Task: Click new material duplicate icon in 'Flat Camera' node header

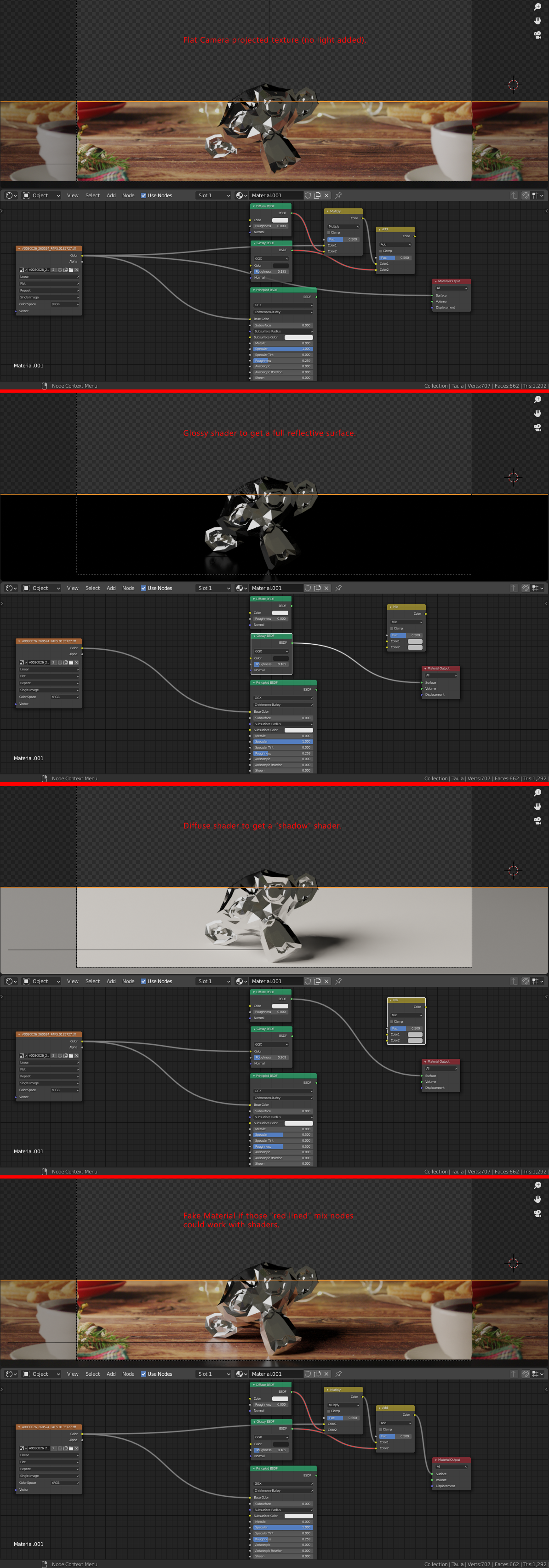Action: coord(317,195)
